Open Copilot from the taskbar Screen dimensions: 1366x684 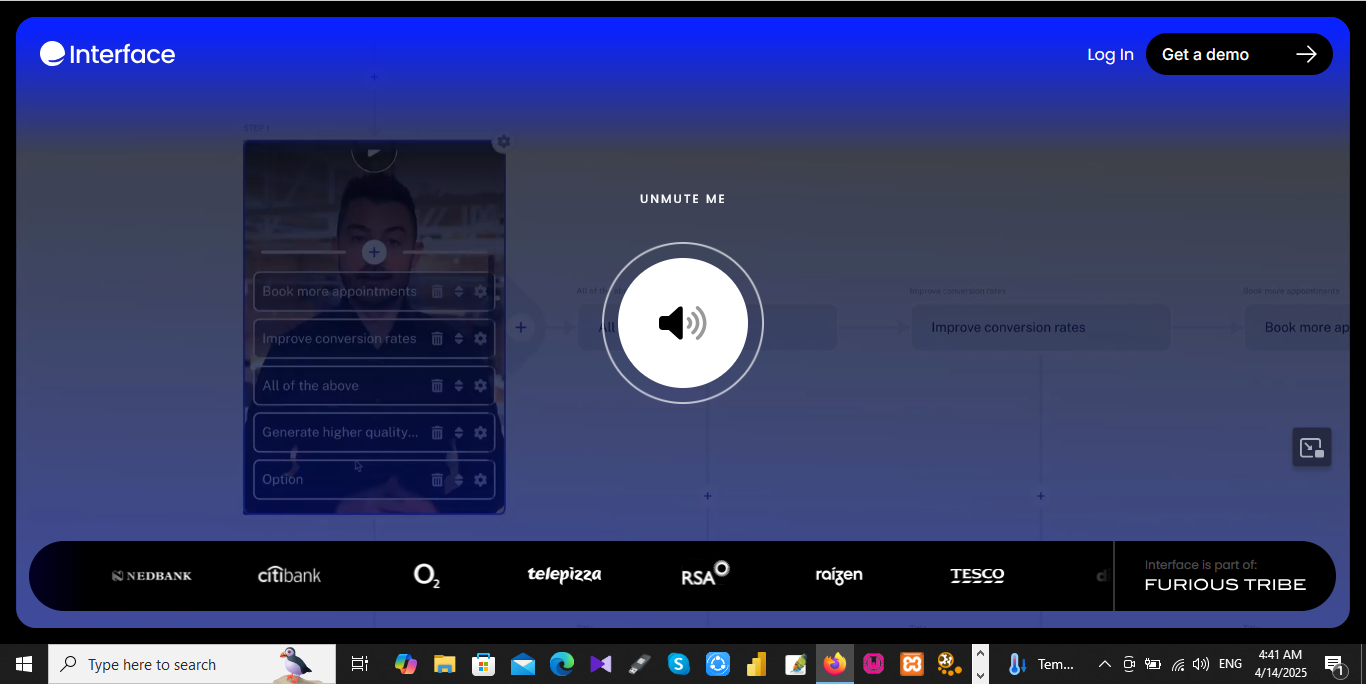click(x=405, y=664)
